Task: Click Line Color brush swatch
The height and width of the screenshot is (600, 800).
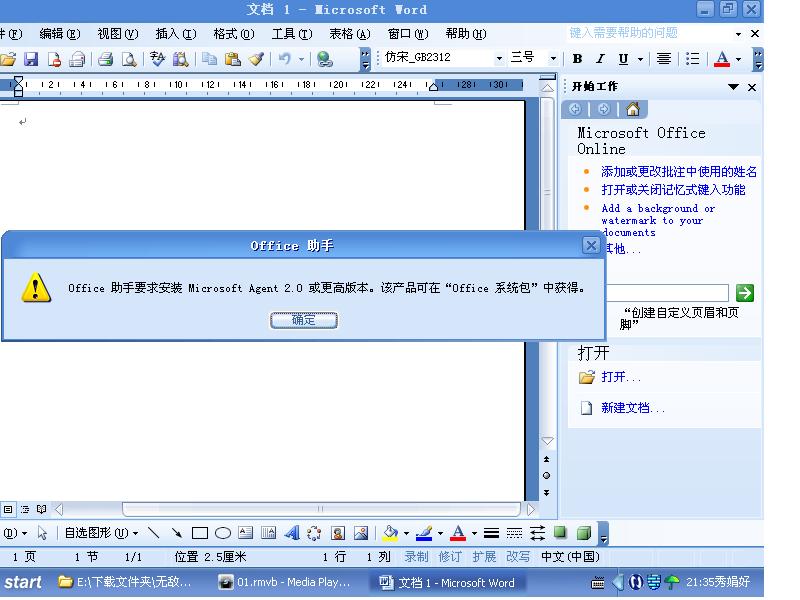Action: click(x=424, y=533)
